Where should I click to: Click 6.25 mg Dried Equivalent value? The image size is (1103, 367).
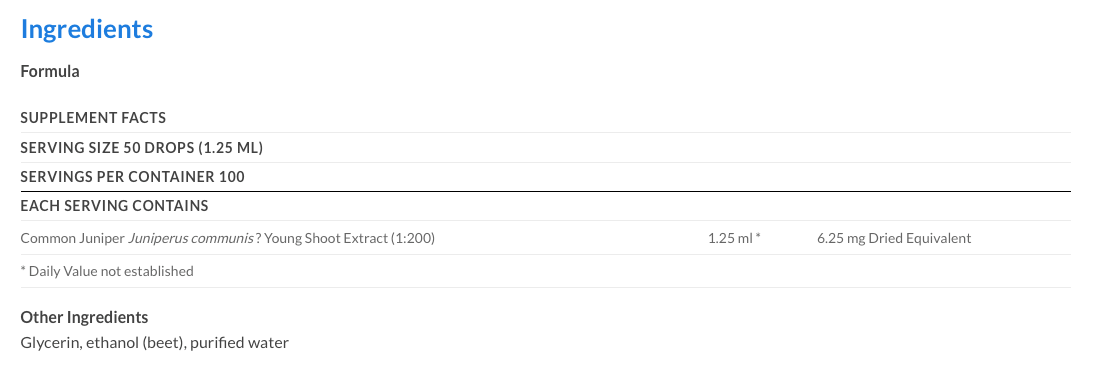(894, 238)
